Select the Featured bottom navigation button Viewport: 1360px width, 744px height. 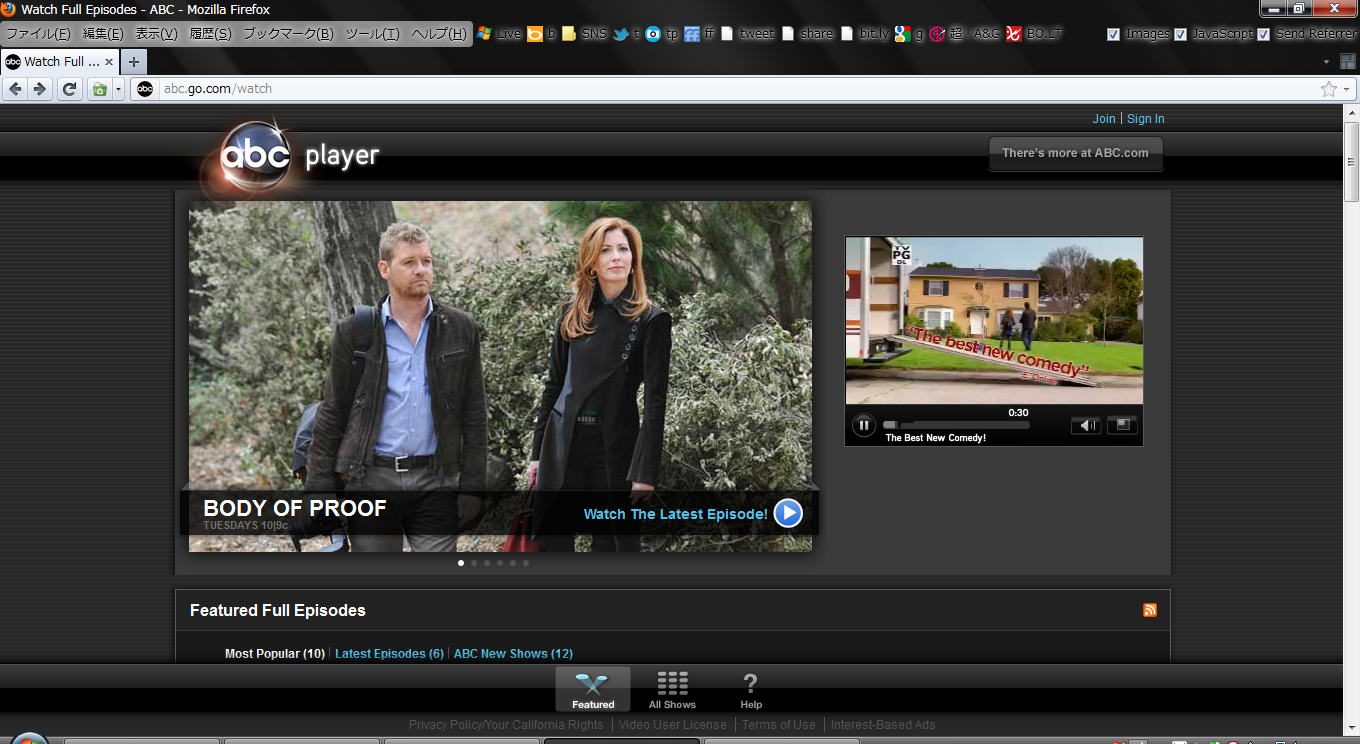point(593,690)
